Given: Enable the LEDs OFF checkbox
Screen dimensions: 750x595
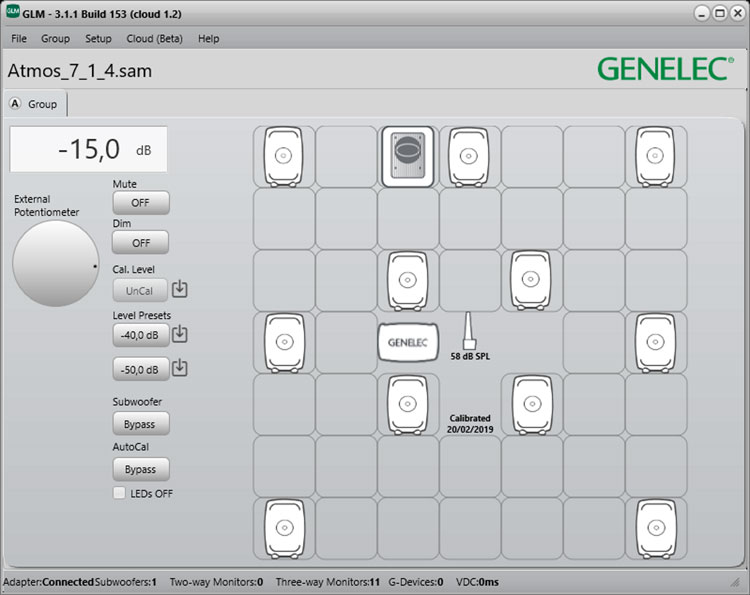Looking at the screenshot, I should coord(119,493).
